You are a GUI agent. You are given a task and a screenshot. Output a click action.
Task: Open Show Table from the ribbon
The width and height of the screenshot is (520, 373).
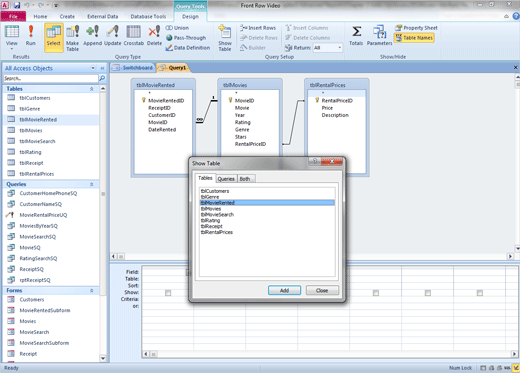225,38
